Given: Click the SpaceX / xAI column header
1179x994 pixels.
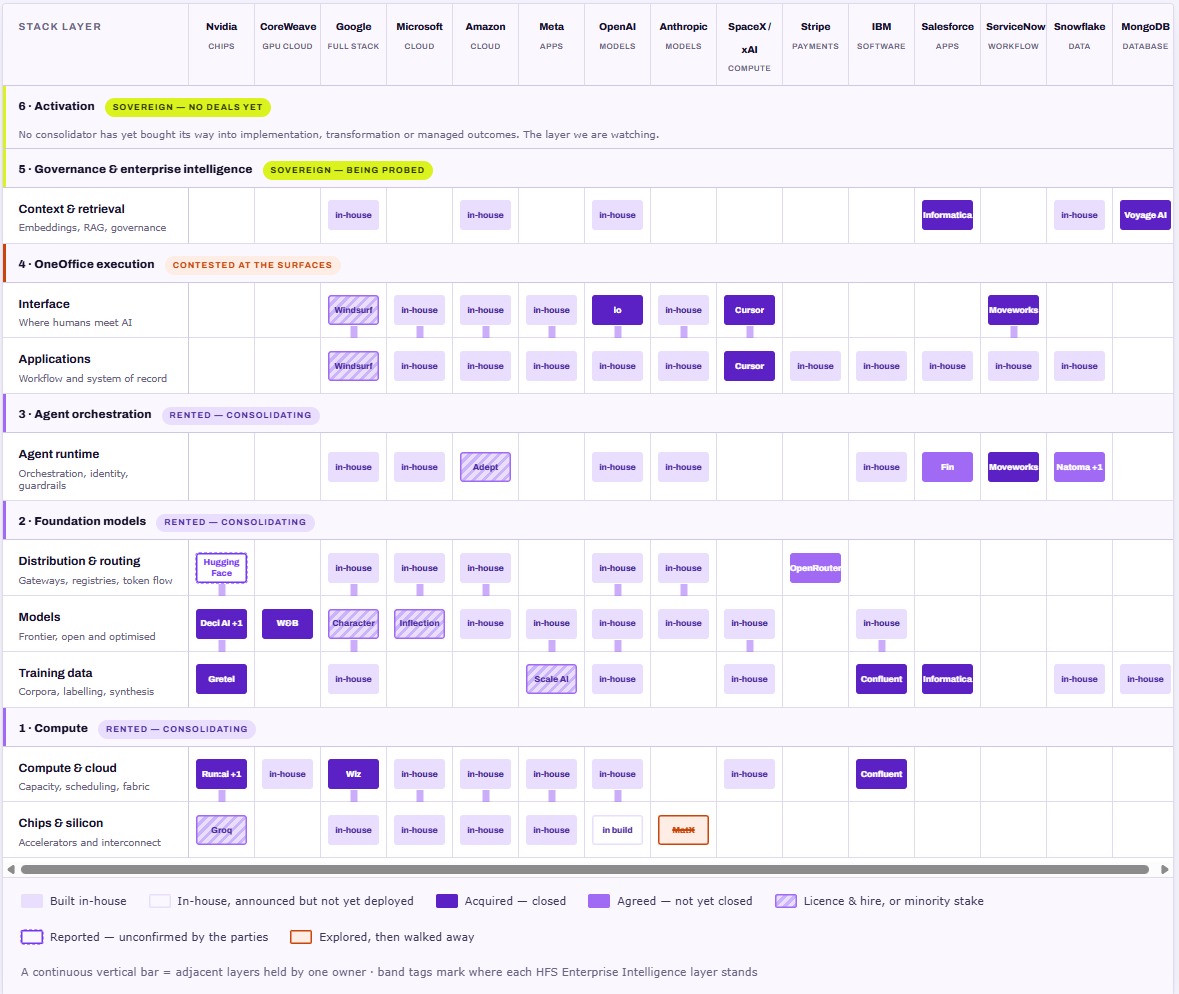Looking at the screenshot, I should pyautogui.click(x=749, y=45).
